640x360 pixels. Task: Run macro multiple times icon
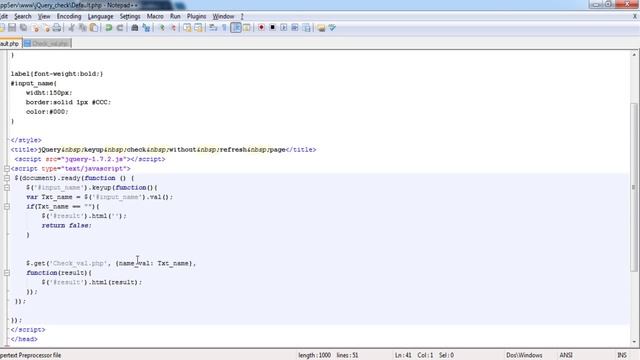point(295,28)
